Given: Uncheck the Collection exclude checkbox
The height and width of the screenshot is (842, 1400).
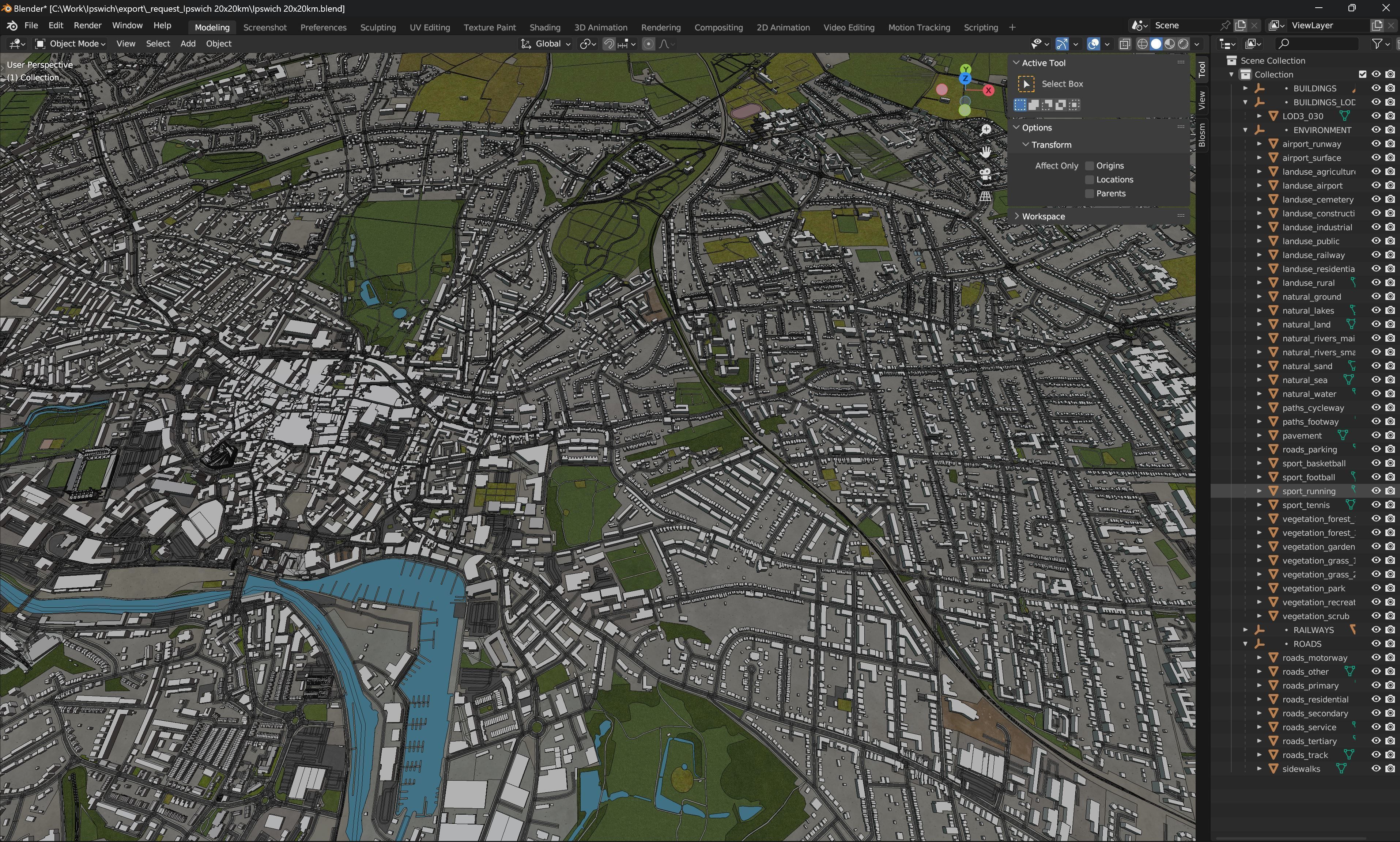Looking at the screenshot, I should pyautogui.click(x=1363, y=74).
